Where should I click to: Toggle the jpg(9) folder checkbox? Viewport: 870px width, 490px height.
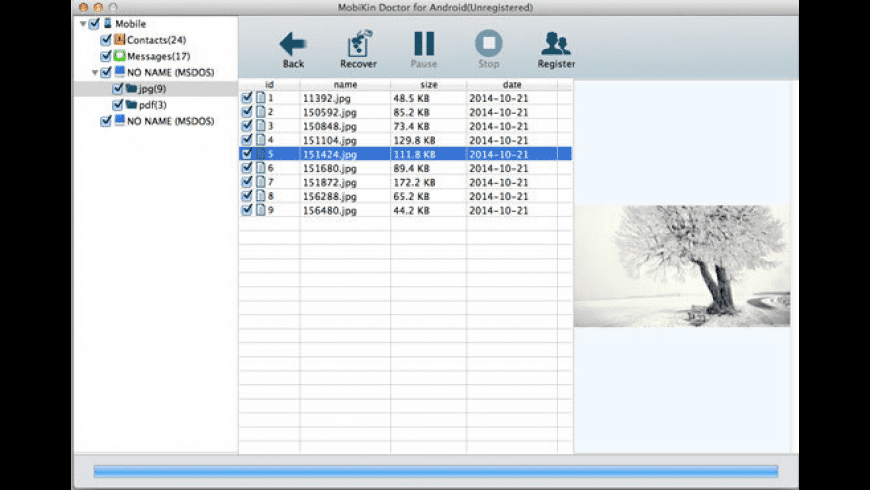117,88
